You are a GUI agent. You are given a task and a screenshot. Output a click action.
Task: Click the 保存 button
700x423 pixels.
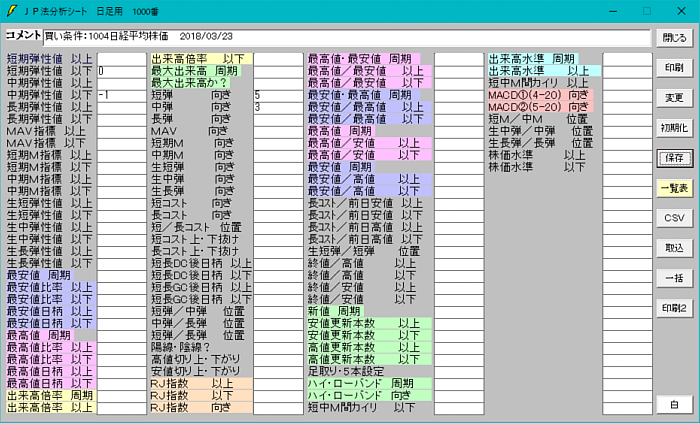click(x=675, y=158)
